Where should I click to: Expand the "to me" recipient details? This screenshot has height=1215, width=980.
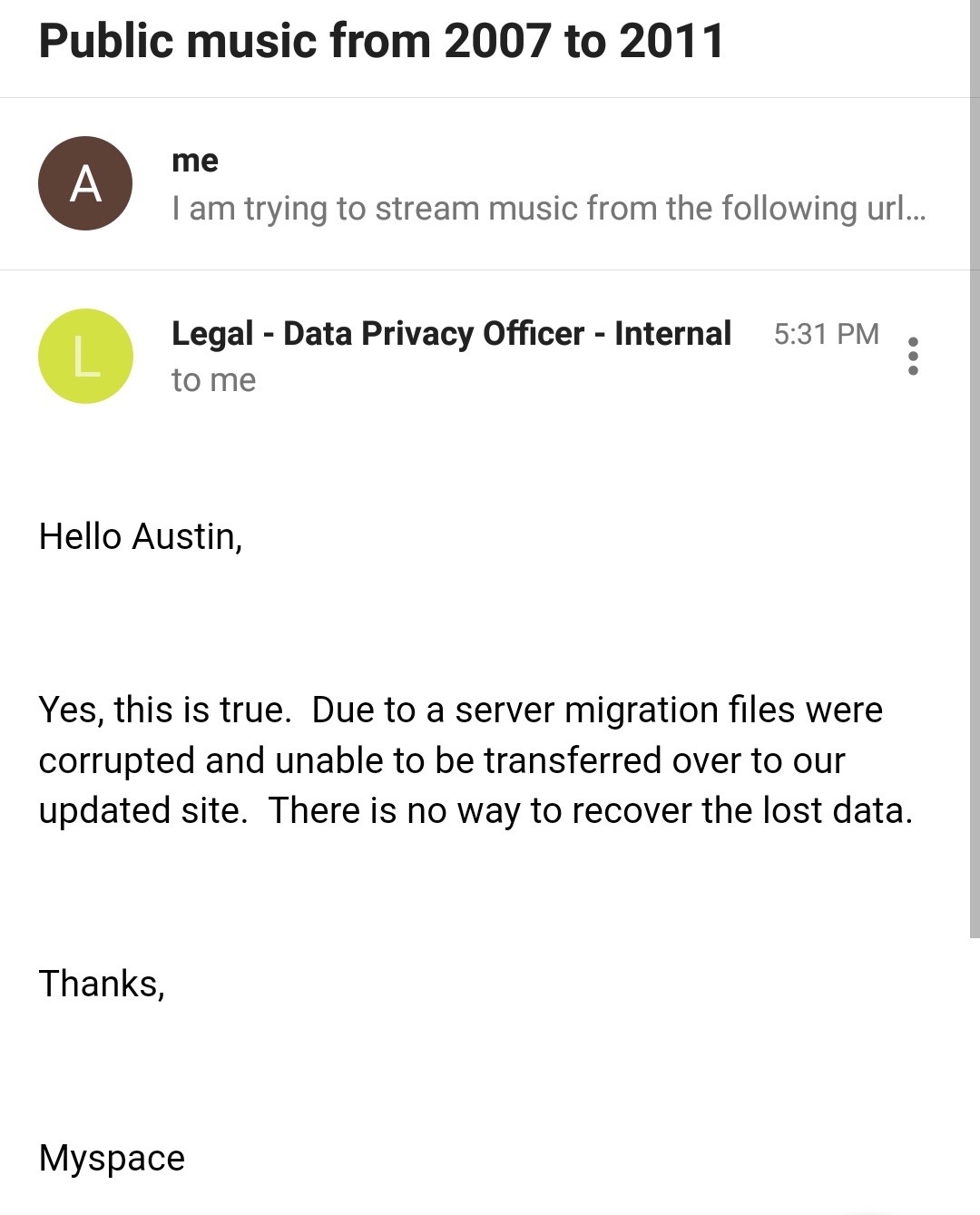[213, 380]
